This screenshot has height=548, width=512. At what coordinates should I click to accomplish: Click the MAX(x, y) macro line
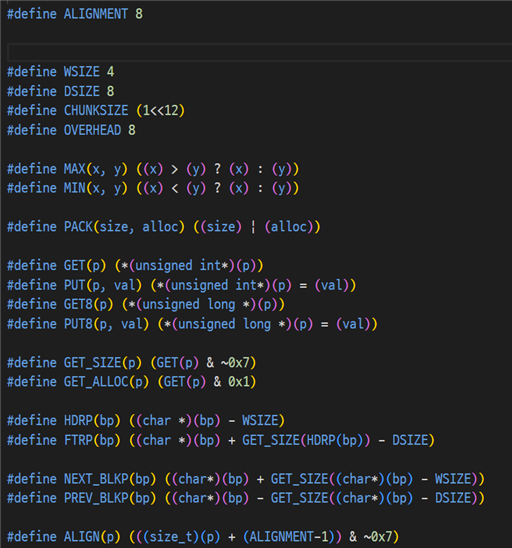click(x=153, y=169)
